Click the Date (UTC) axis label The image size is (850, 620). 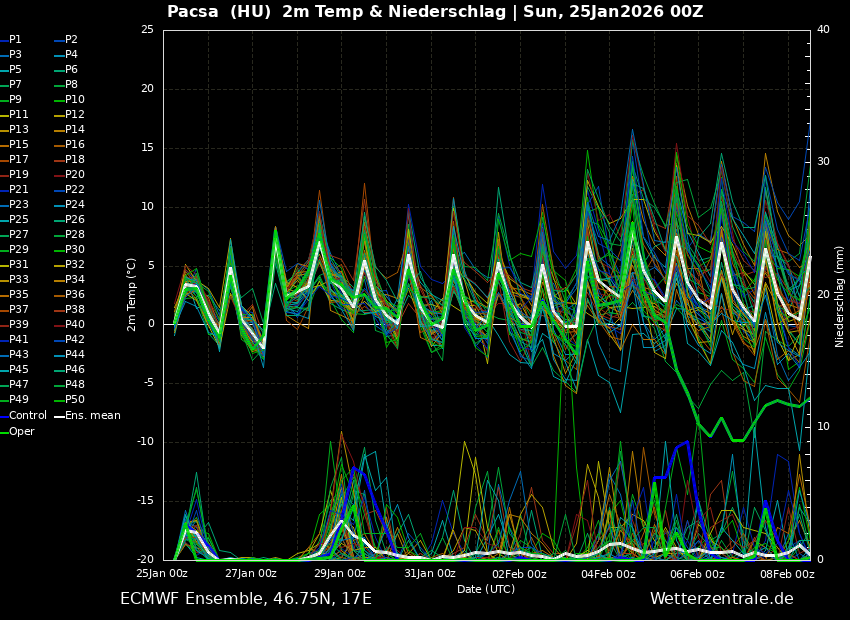(486, 589)
